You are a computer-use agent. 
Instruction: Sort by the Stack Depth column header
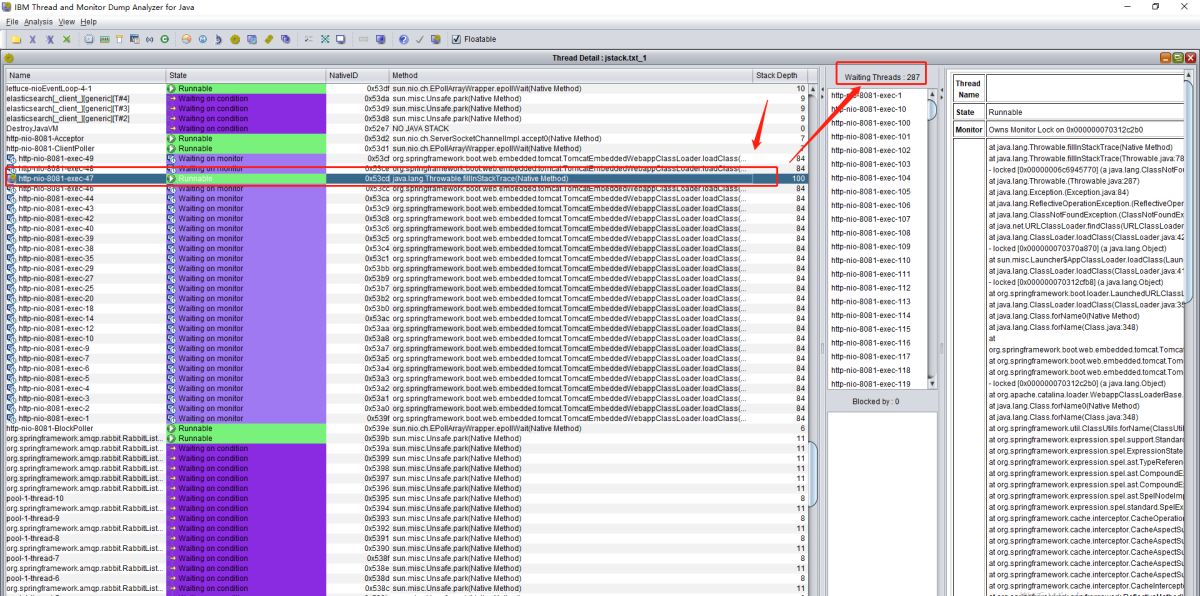(x=780, y=75)
